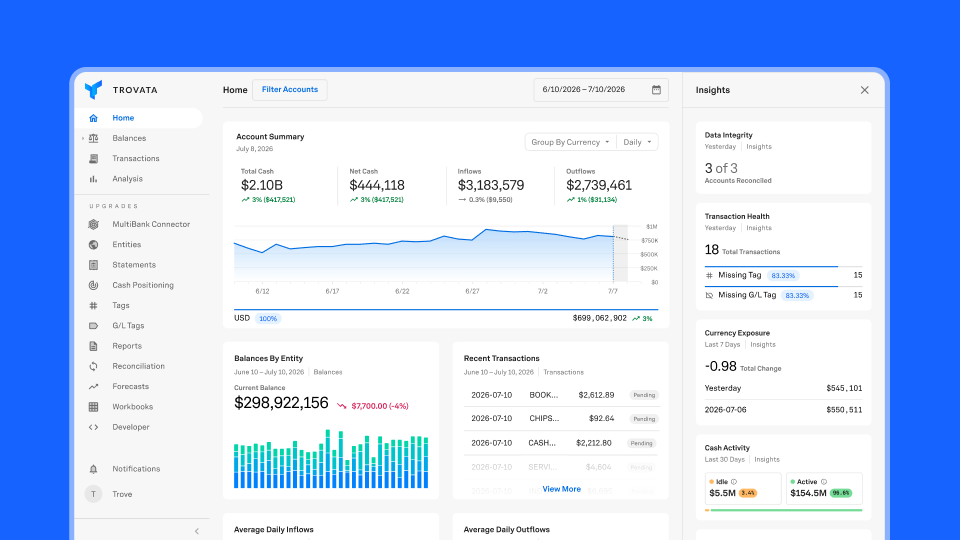Click the Filter Accounts button

point(290,89)
